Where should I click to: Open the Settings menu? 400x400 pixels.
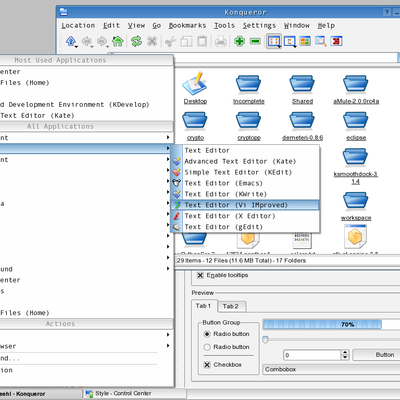(259, 25)
